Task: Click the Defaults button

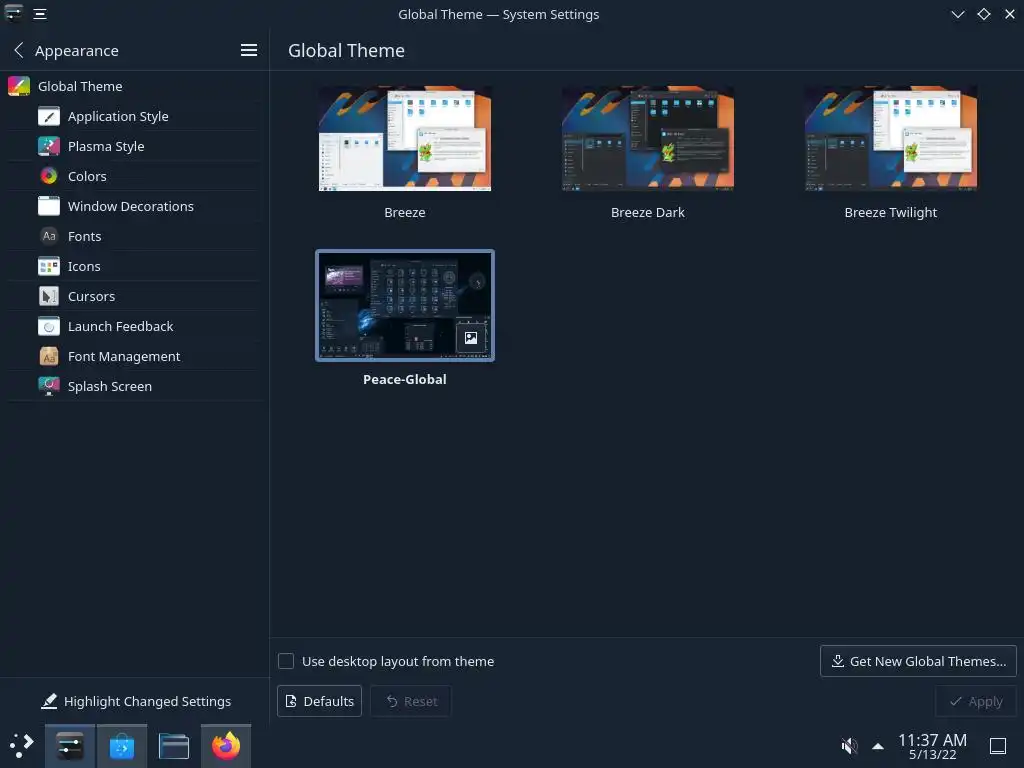Action: 319,701
